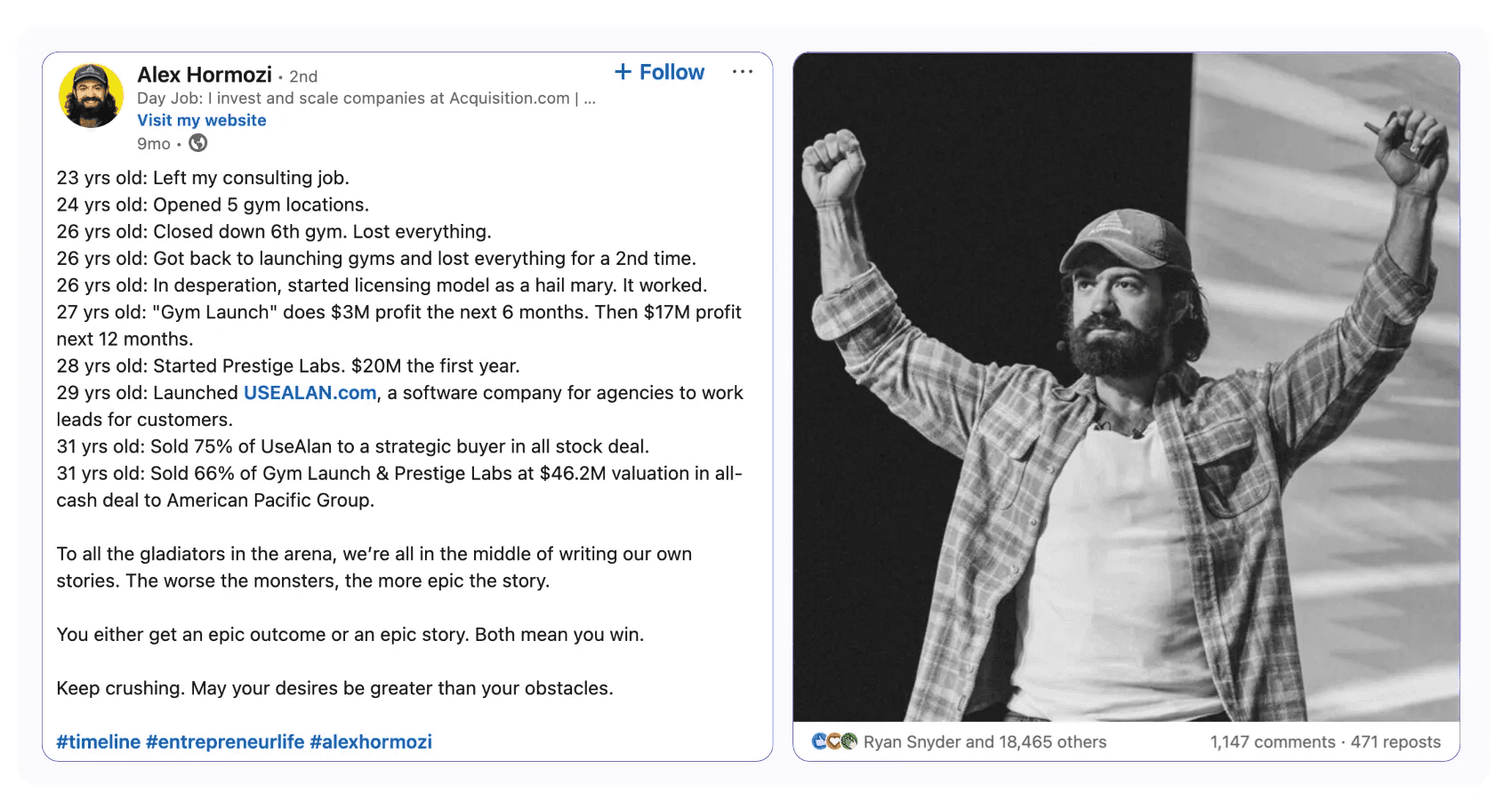Viewport: 1512px width, 809px height.
Task: Follow Alex Hormozi
Action: (x=660, y=72)
